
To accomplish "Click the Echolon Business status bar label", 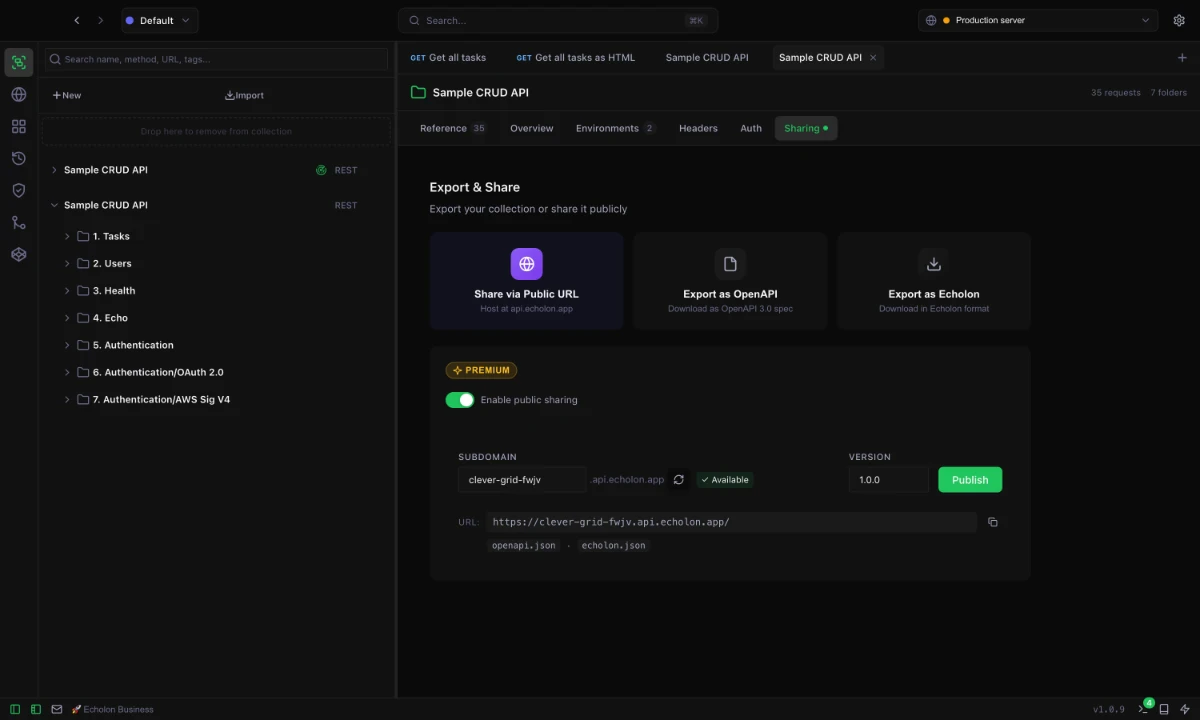I will coord(113,709).
